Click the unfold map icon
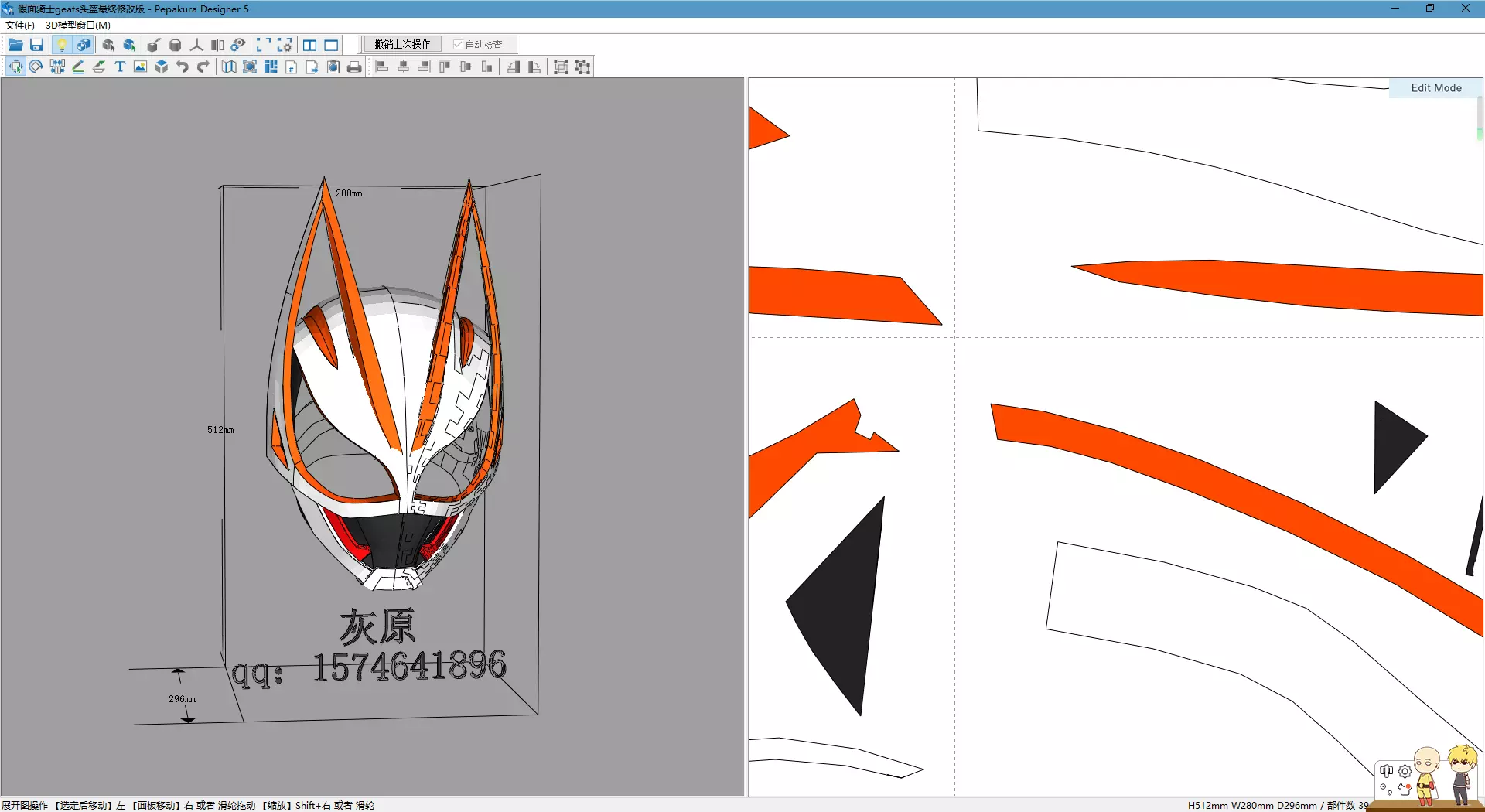1485x812 pixels. pos(229,67)
